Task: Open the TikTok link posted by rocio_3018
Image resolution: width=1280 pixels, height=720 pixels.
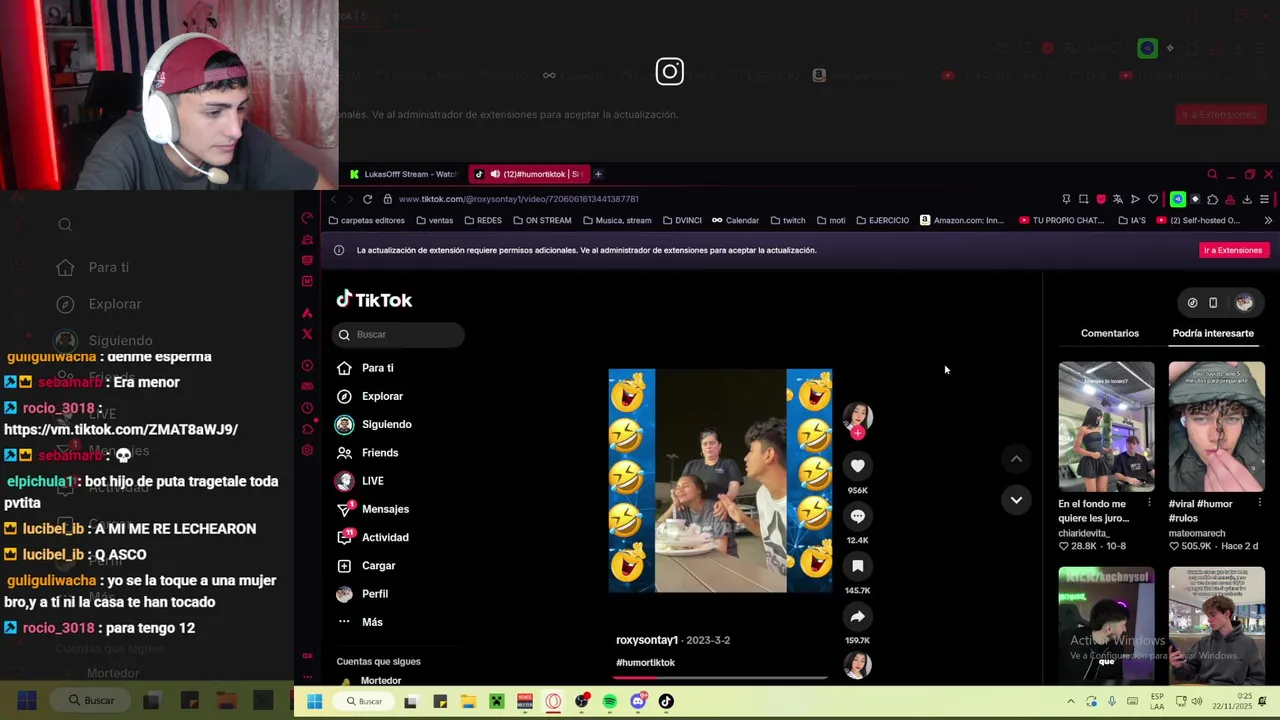Action: pos(121,429)
